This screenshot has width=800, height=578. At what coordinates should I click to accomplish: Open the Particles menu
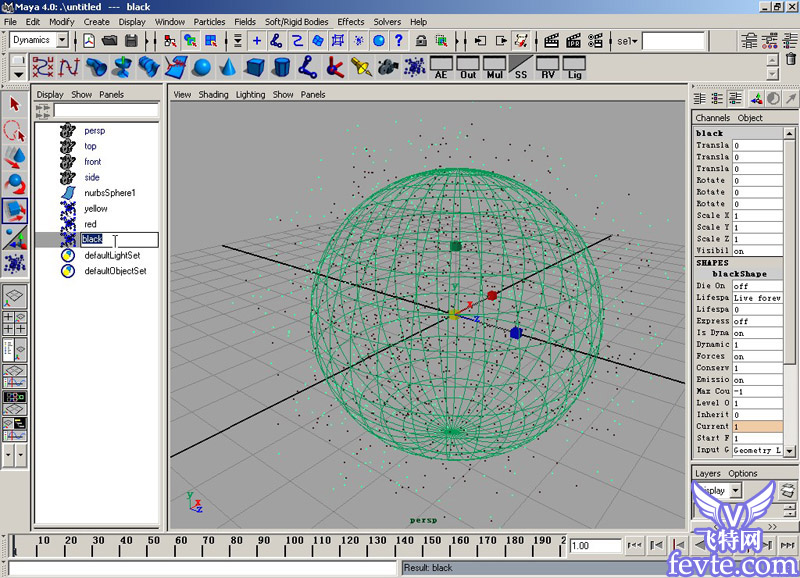point(209,21)
